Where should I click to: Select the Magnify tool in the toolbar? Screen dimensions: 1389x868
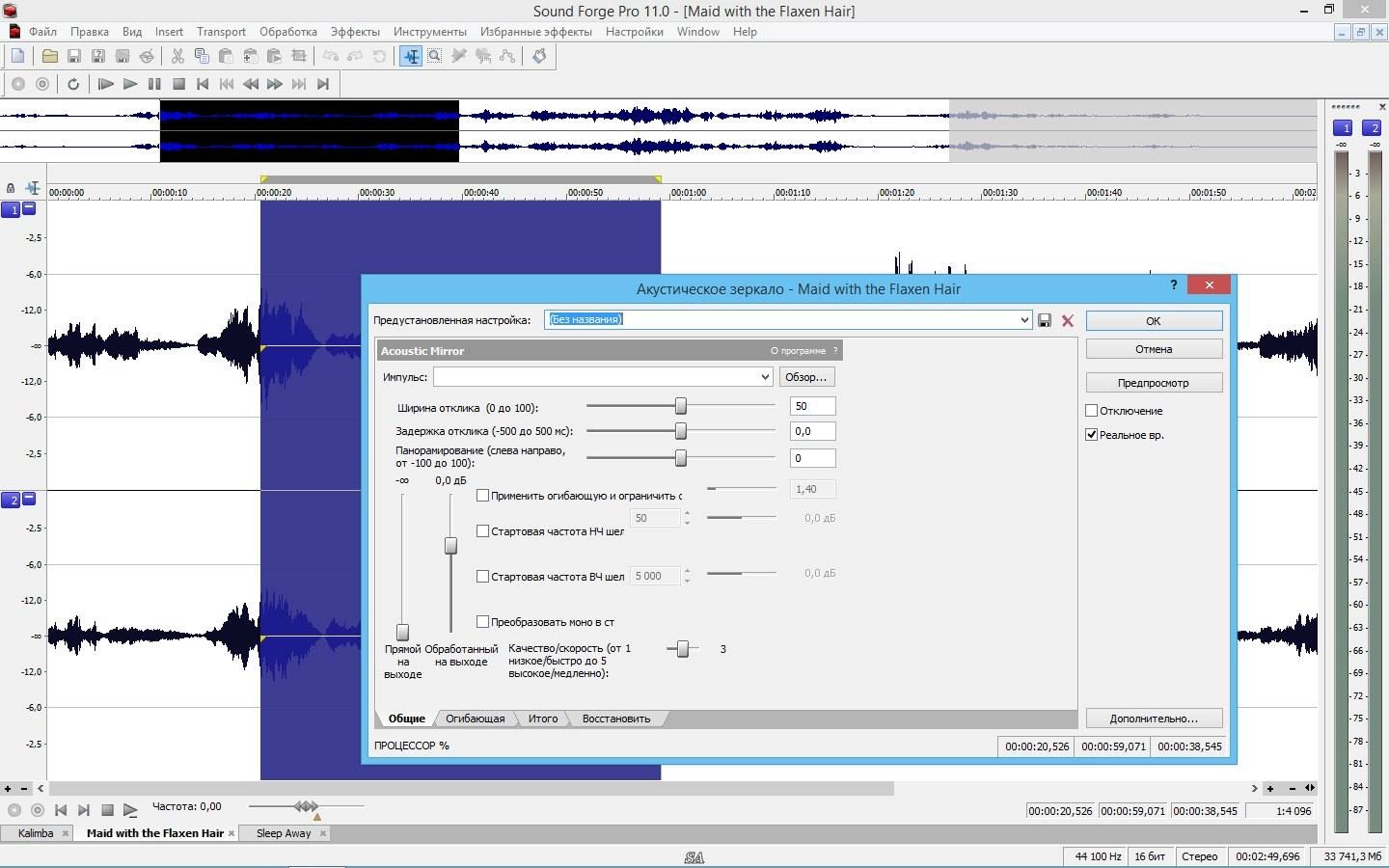click(x=435, y=56)
